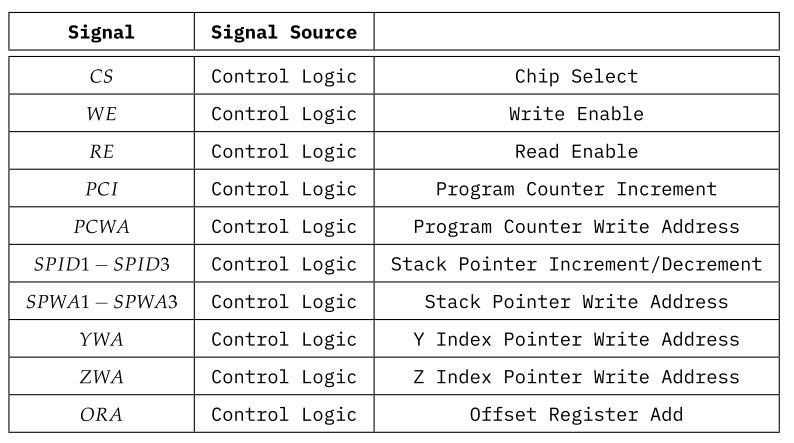
Task: Select the SPWA1 − SPWA3 signal cell
Action: [101, 302]
